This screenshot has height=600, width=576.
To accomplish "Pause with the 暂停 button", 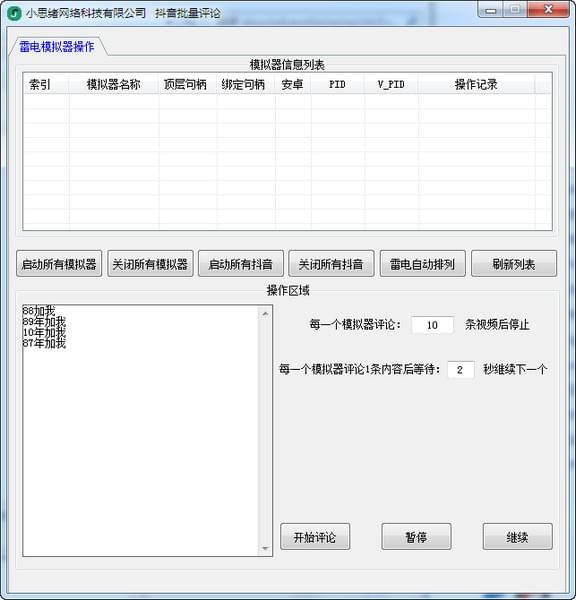I will pyautogui.click(x=416, y=537).
